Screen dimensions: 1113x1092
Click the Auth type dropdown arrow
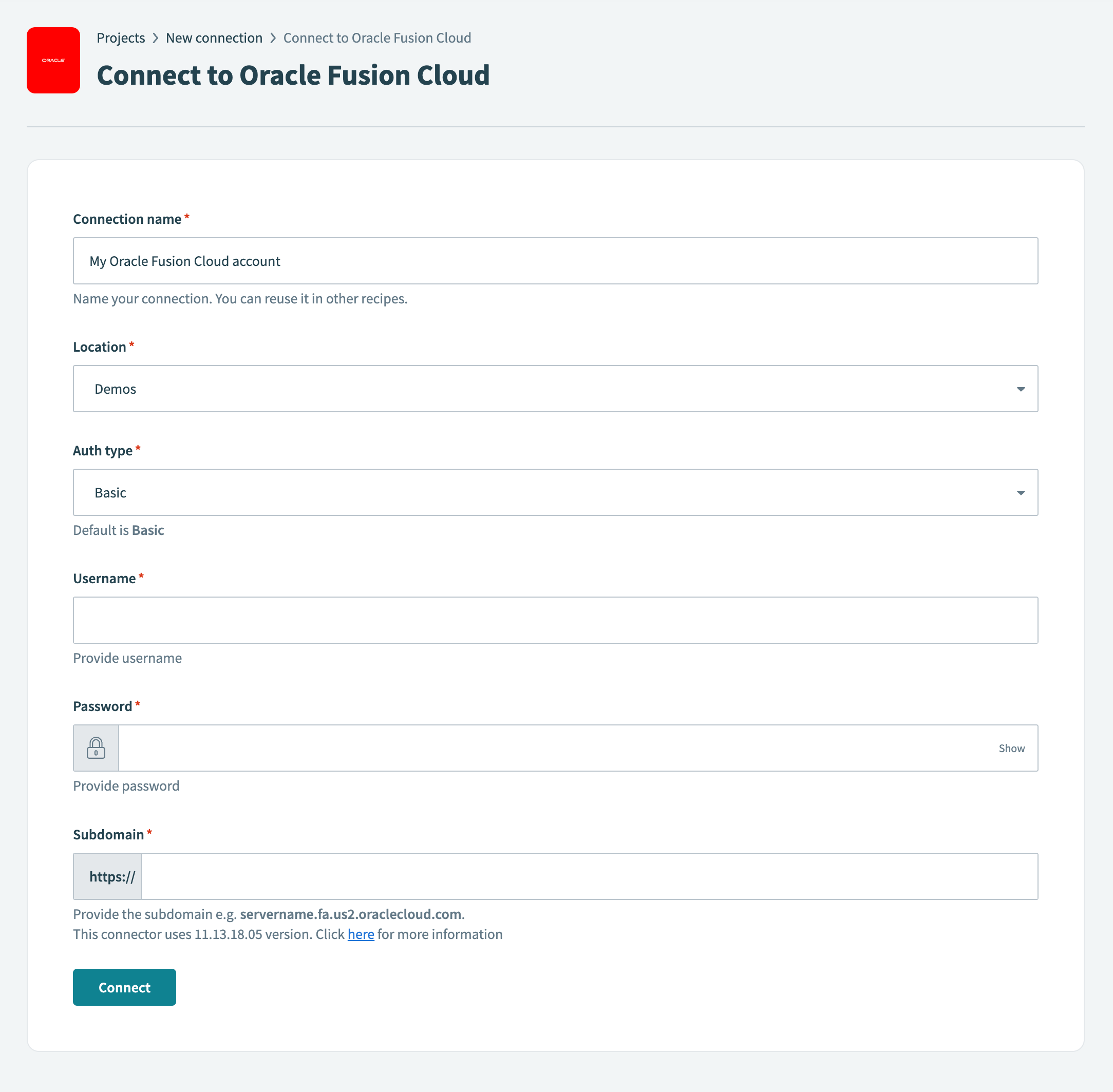(x=1021, y=492)
